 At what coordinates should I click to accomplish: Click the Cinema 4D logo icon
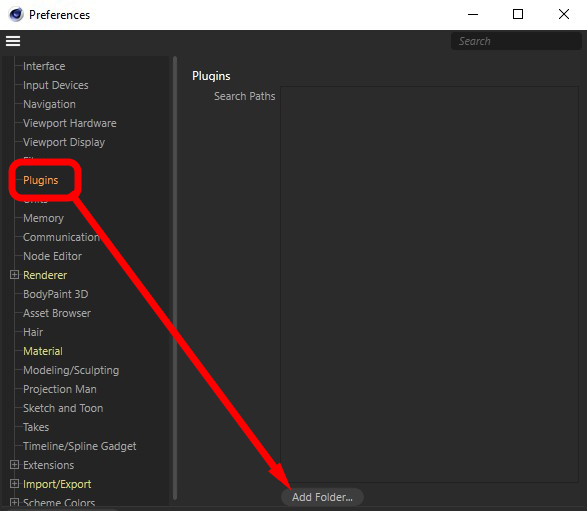pos(16,15)
